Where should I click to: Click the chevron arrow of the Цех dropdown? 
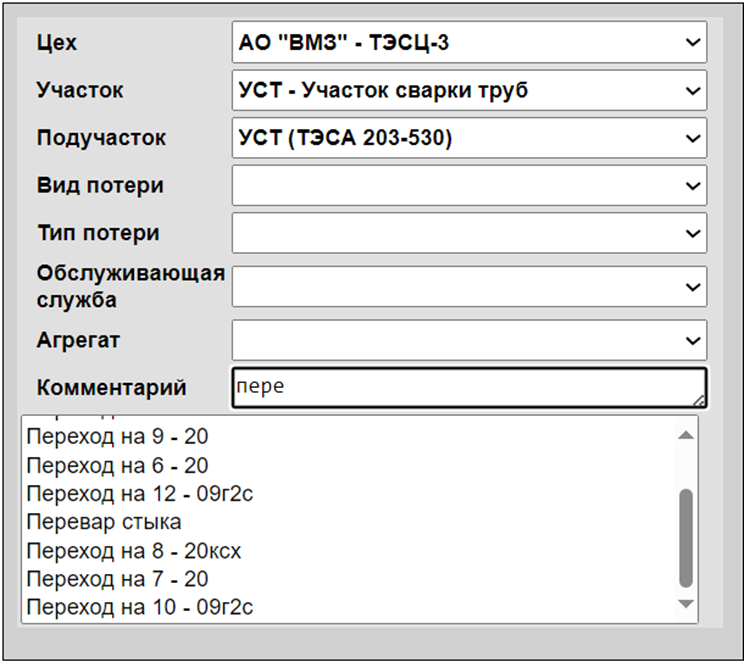(x=693, y=43)
